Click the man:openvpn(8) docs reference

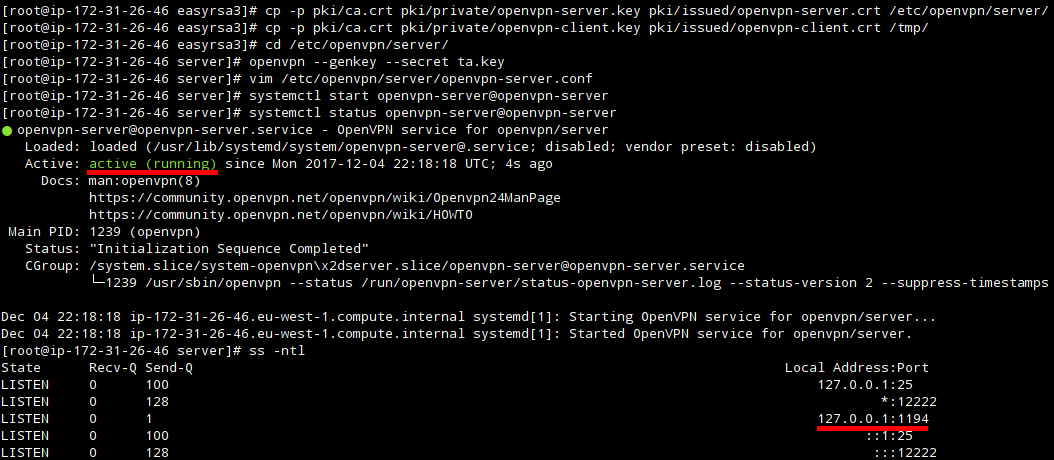point(144,181)
